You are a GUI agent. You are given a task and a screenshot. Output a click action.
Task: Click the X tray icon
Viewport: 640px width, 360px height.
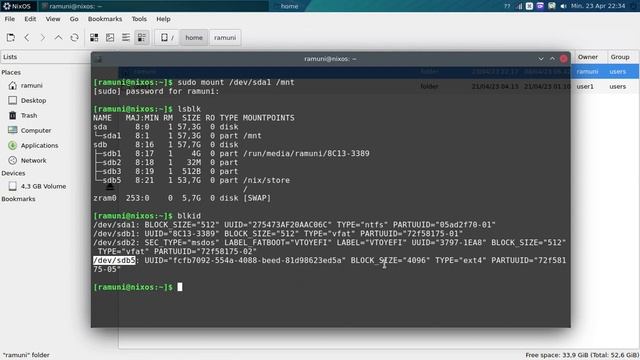tap(529, 6)
